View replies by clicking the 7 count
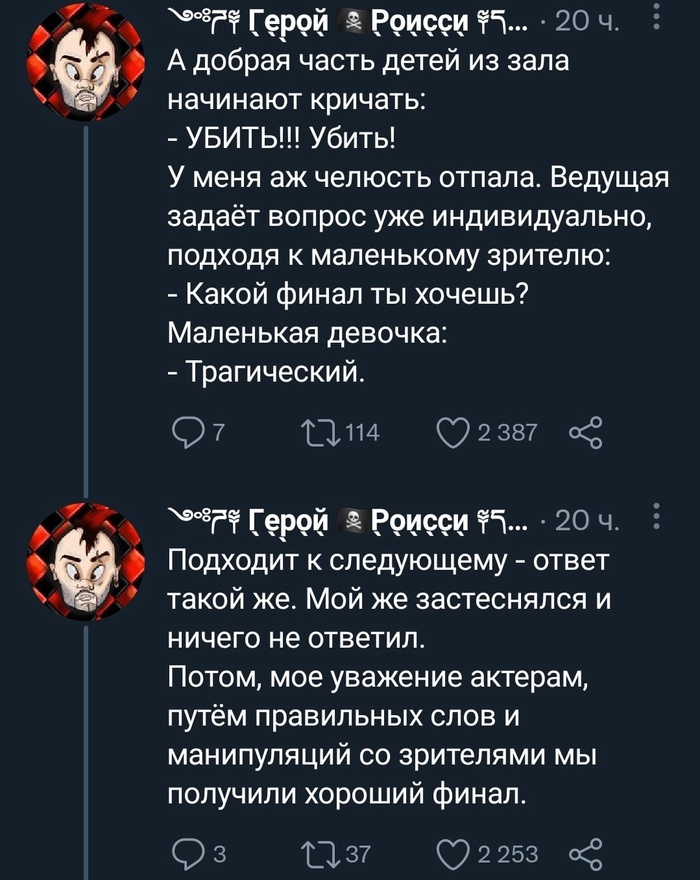Viewport: 700px width, 880px height. tap(217, 430)
